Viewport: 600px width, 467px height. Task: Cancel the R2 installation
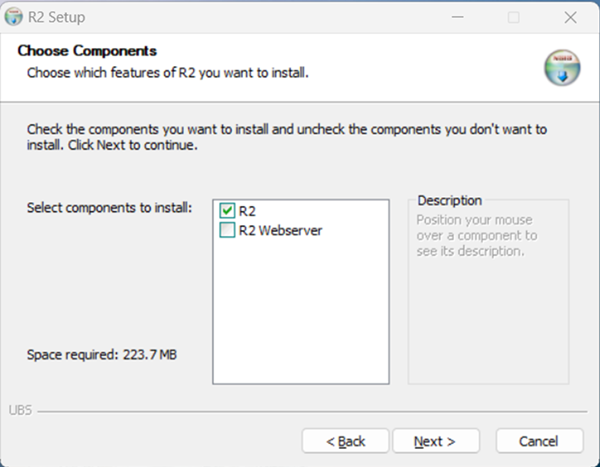538,441
